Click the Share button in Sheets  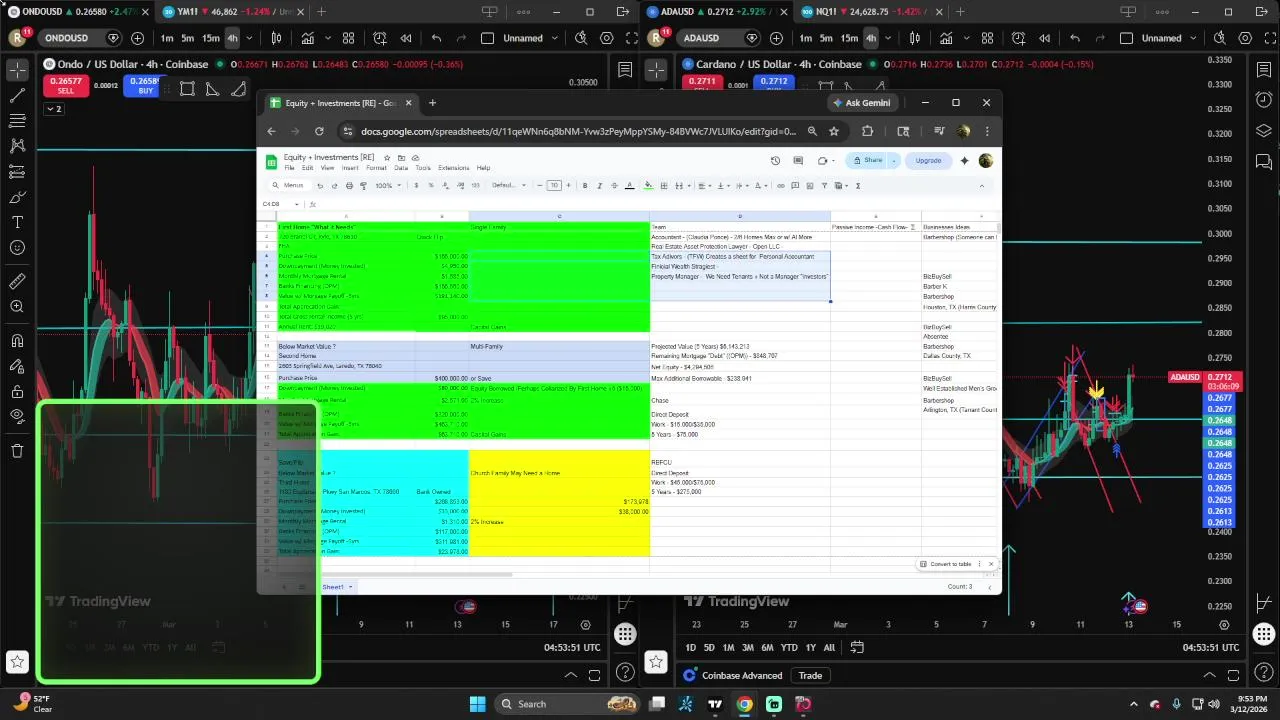point(867,160)
